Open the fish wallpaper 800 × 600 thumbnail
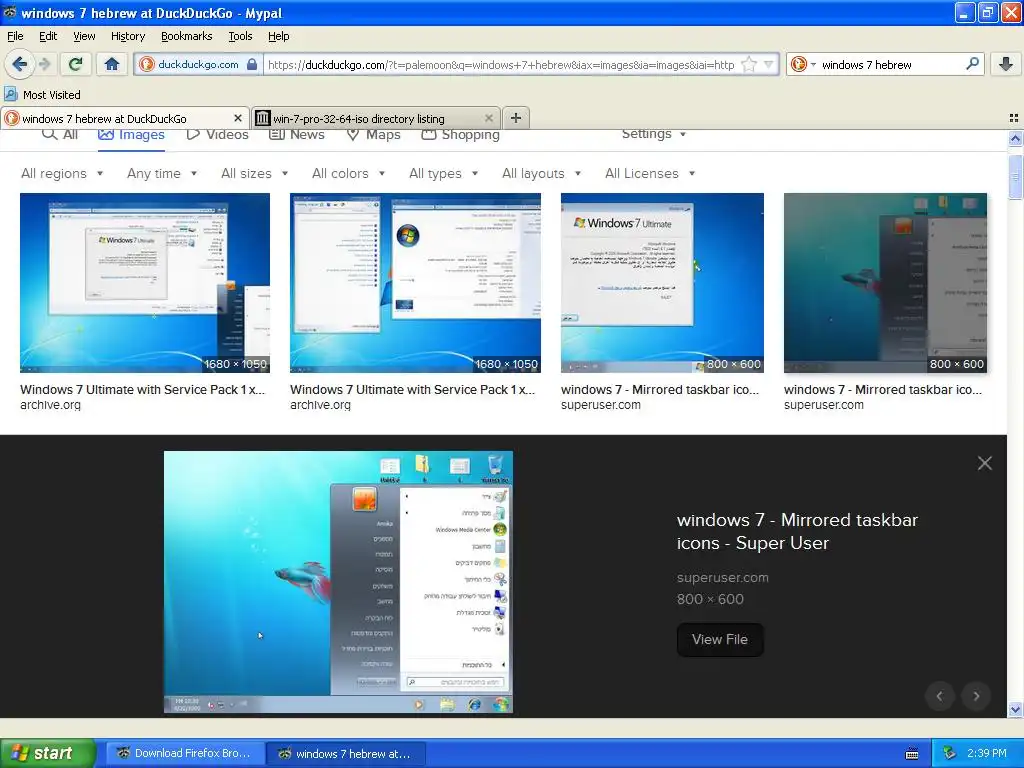 [886, 283]
